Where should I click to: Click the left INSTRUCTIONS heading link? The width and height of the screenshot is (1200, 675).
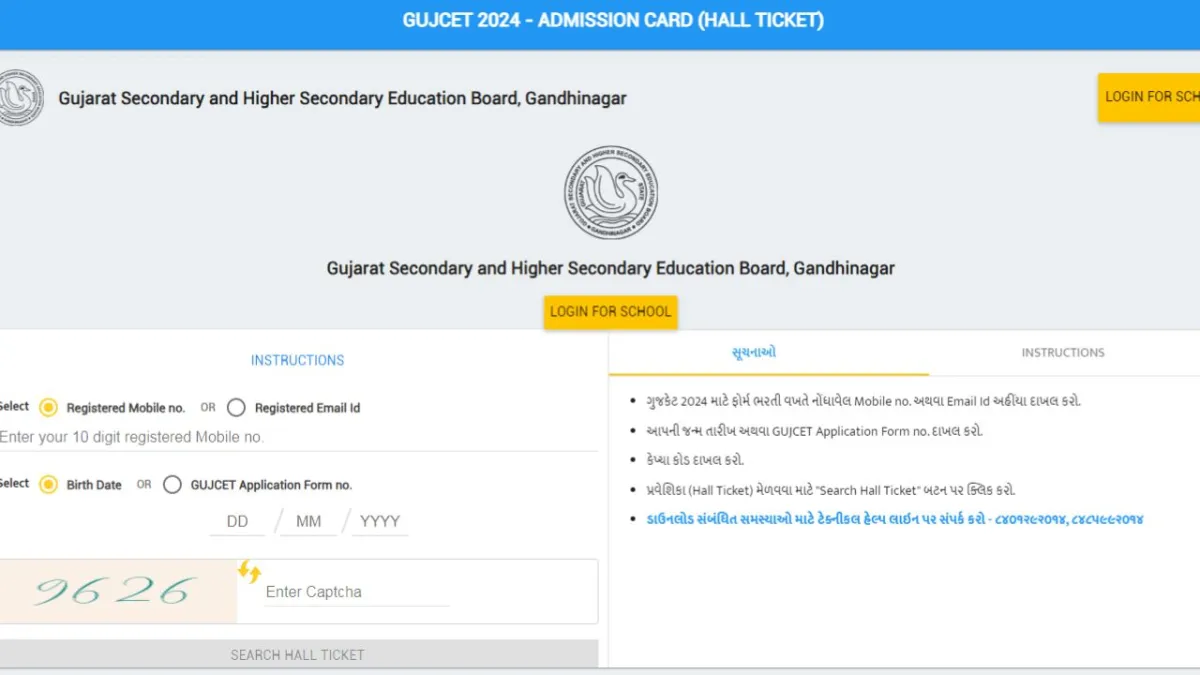point(297,360)
